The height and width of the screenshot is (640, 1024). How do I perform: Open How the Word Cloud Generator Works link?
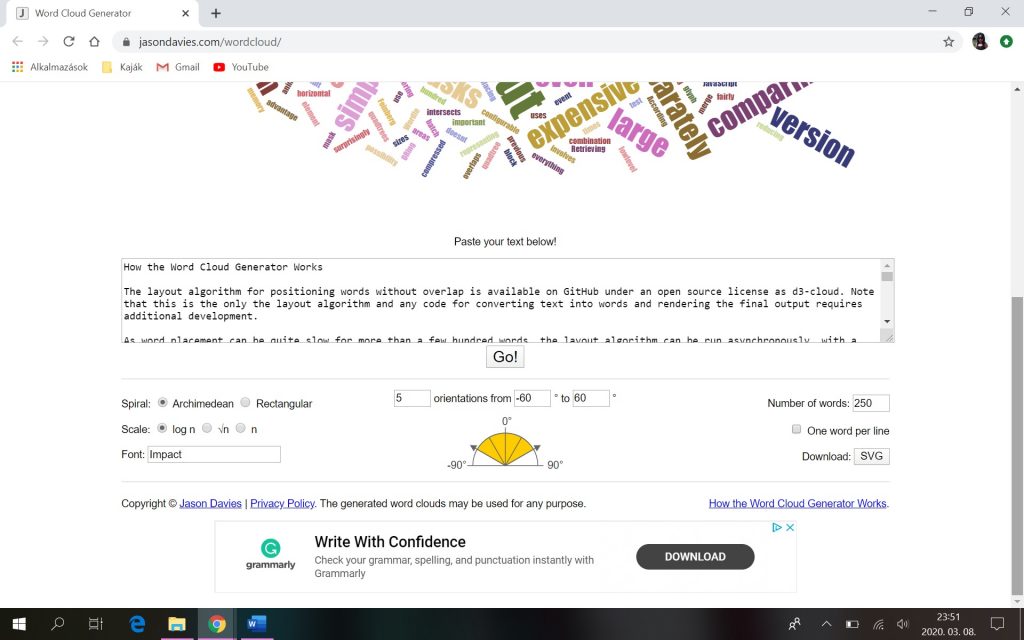(x=797, y=504)
